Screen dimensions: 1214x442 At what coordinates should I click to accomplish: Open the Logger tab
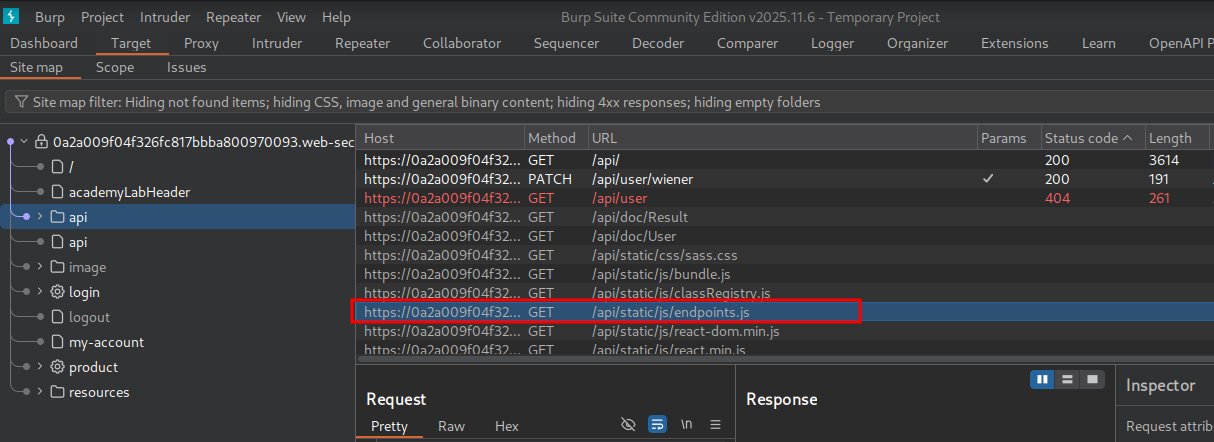click(832, 43)
